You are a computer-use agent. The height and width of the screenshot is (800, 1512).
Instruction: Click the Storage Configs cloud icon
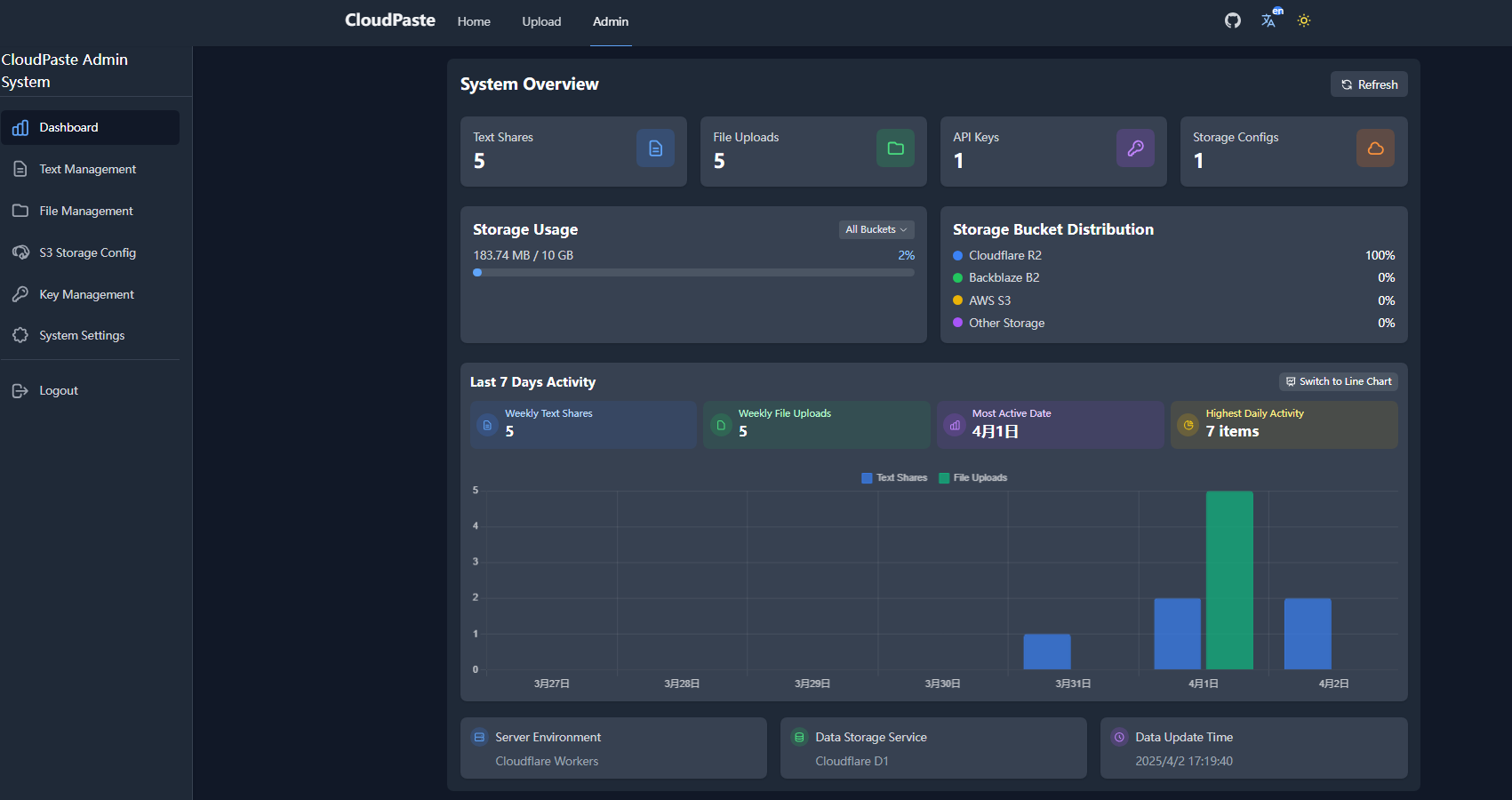tap(1375, 148)
